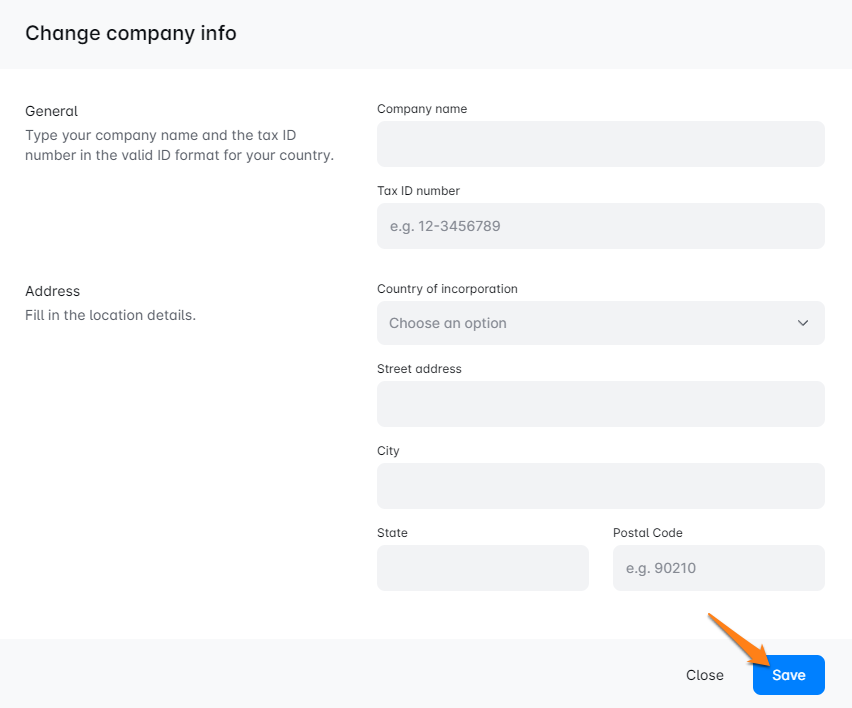Save the company info changes
852x708 pixels.
(788, 675)
